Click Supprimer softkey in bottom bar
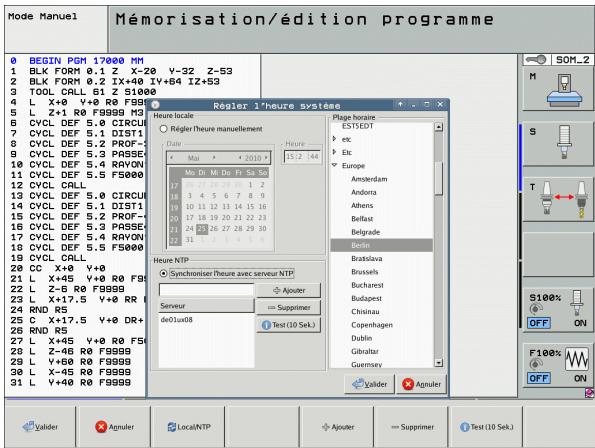This screenshot has width=595, height=448. pyautogui.click(x=412, y=427)
